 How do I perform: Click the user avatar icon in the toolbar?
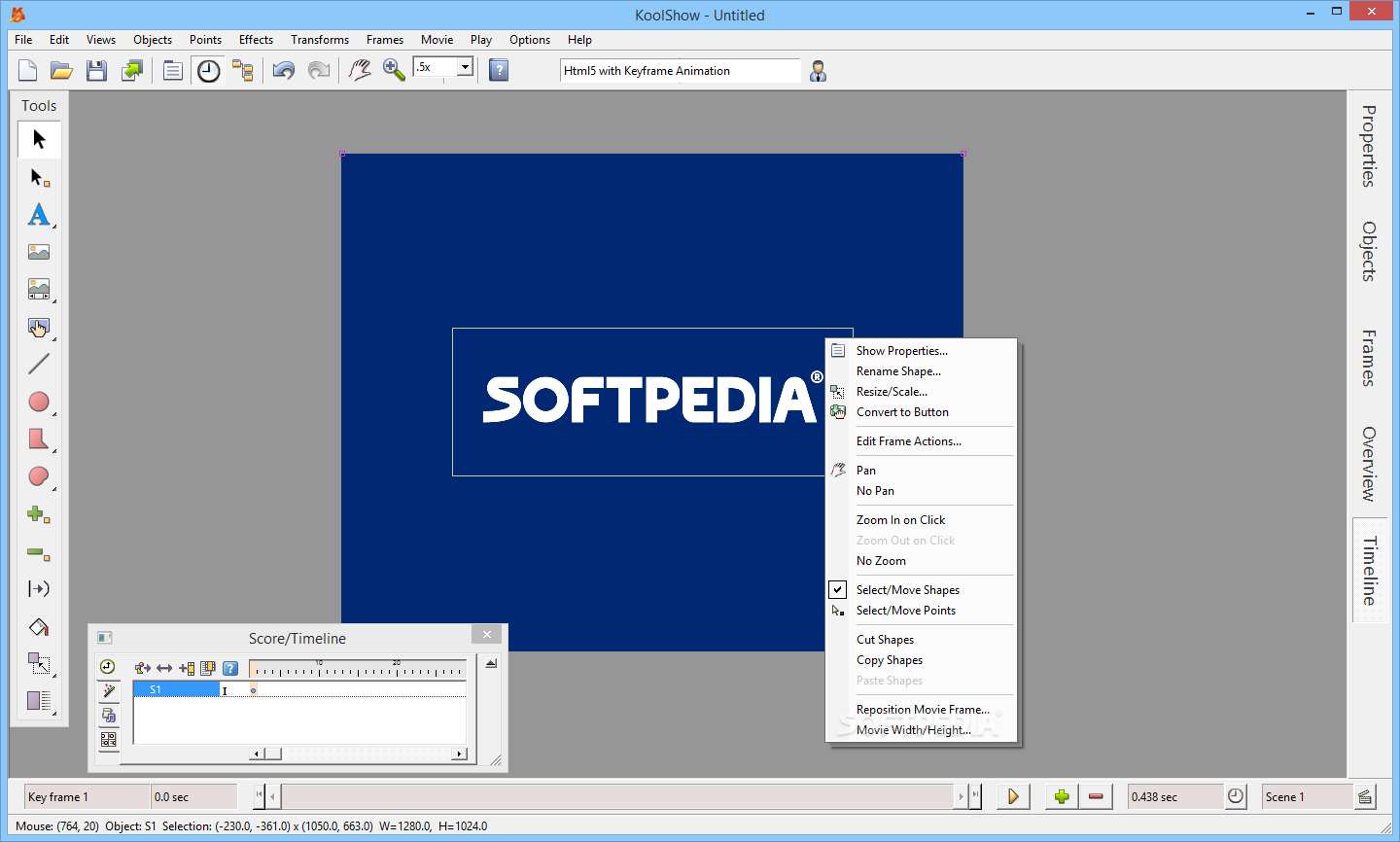pos(819,70)
